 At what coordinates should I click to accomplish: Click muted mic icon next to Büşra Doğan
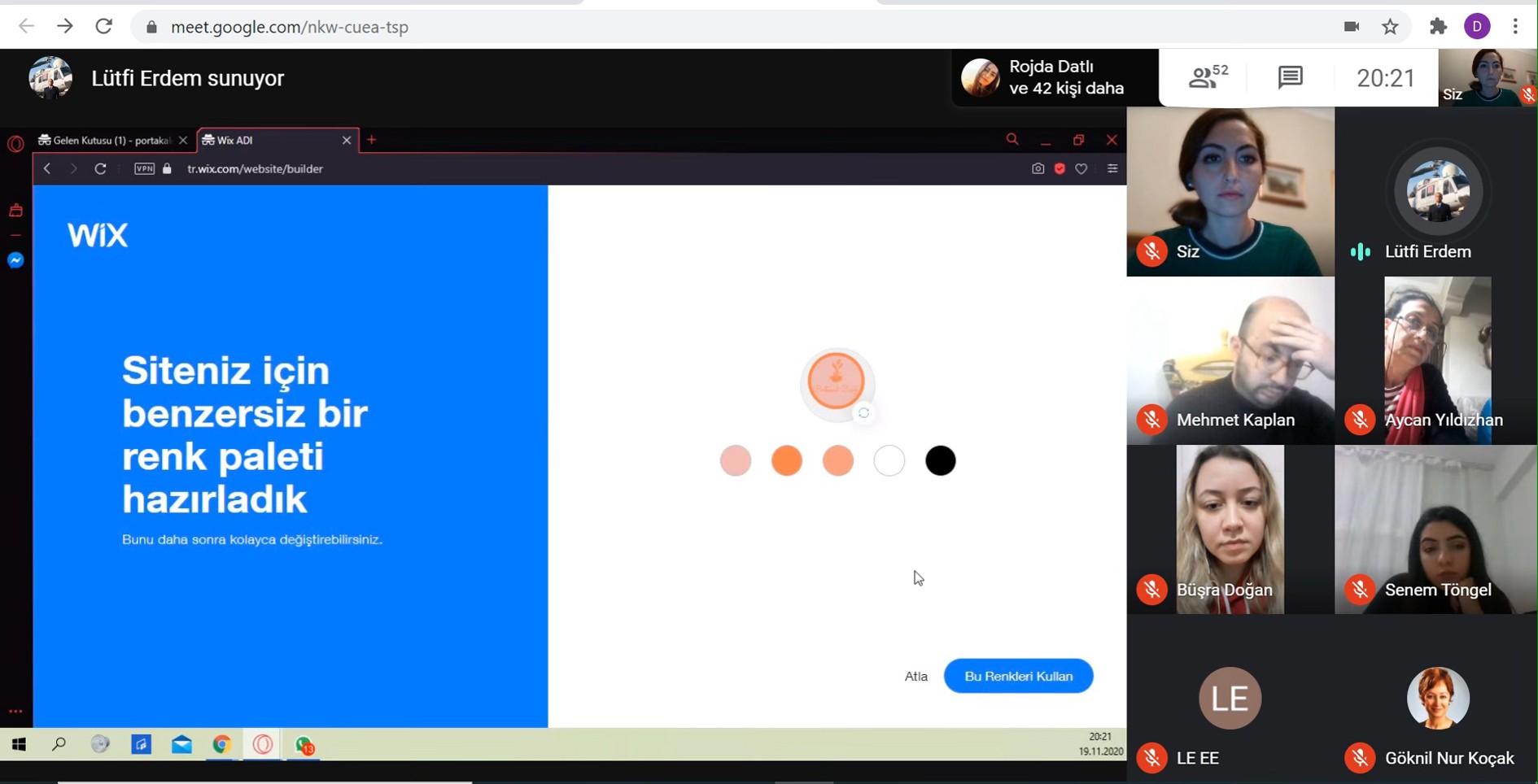[1151, 590]
